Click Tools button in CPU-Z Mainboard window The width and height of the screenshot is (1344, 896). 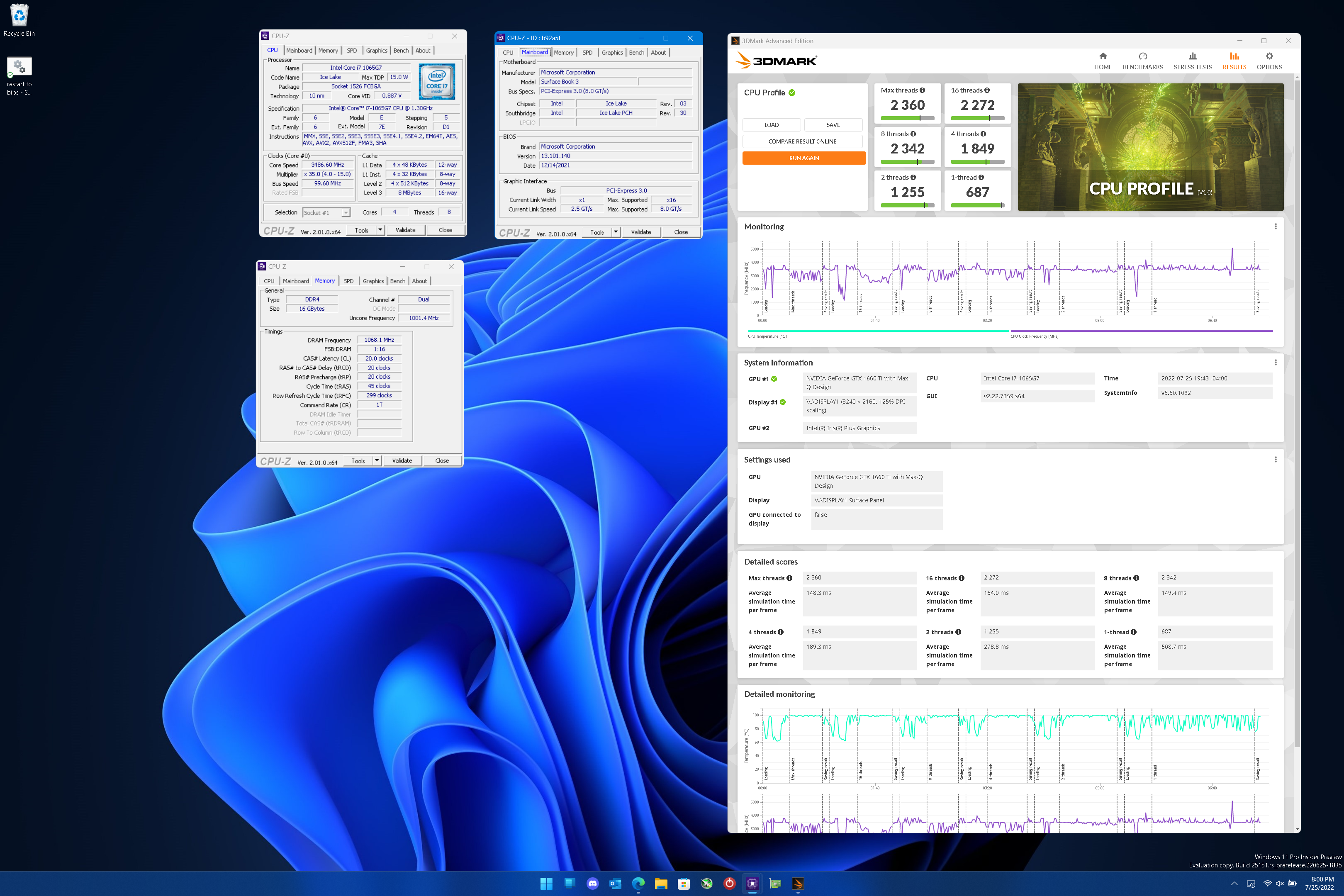click(x=597, y=232)
